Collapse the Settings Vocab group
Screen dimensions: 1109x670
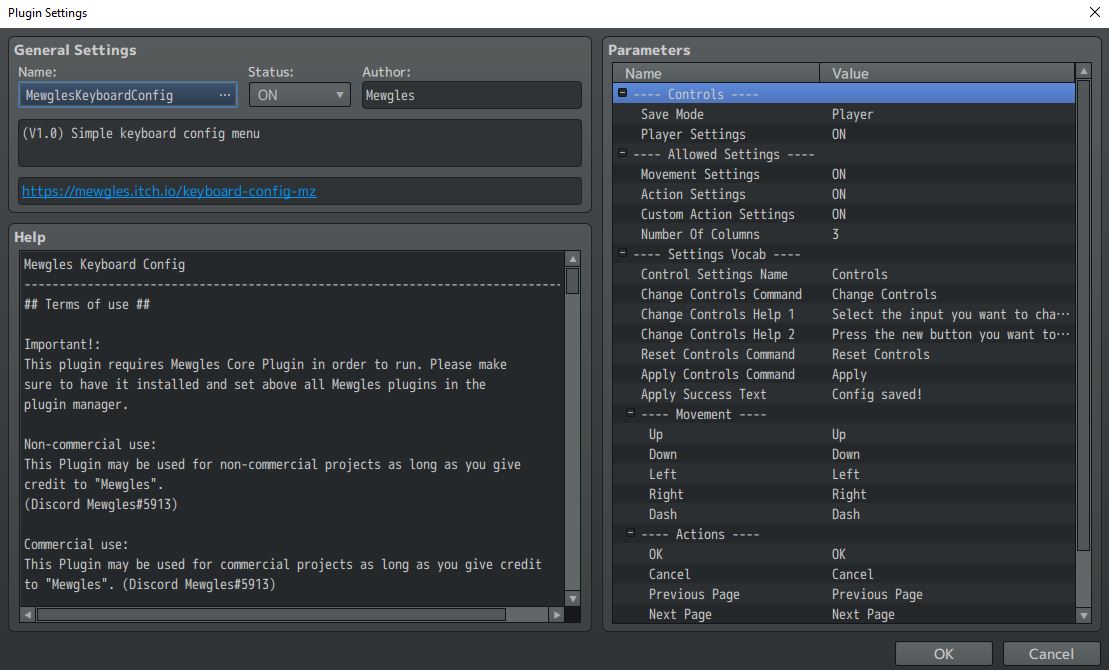click(x=622, y=253)
